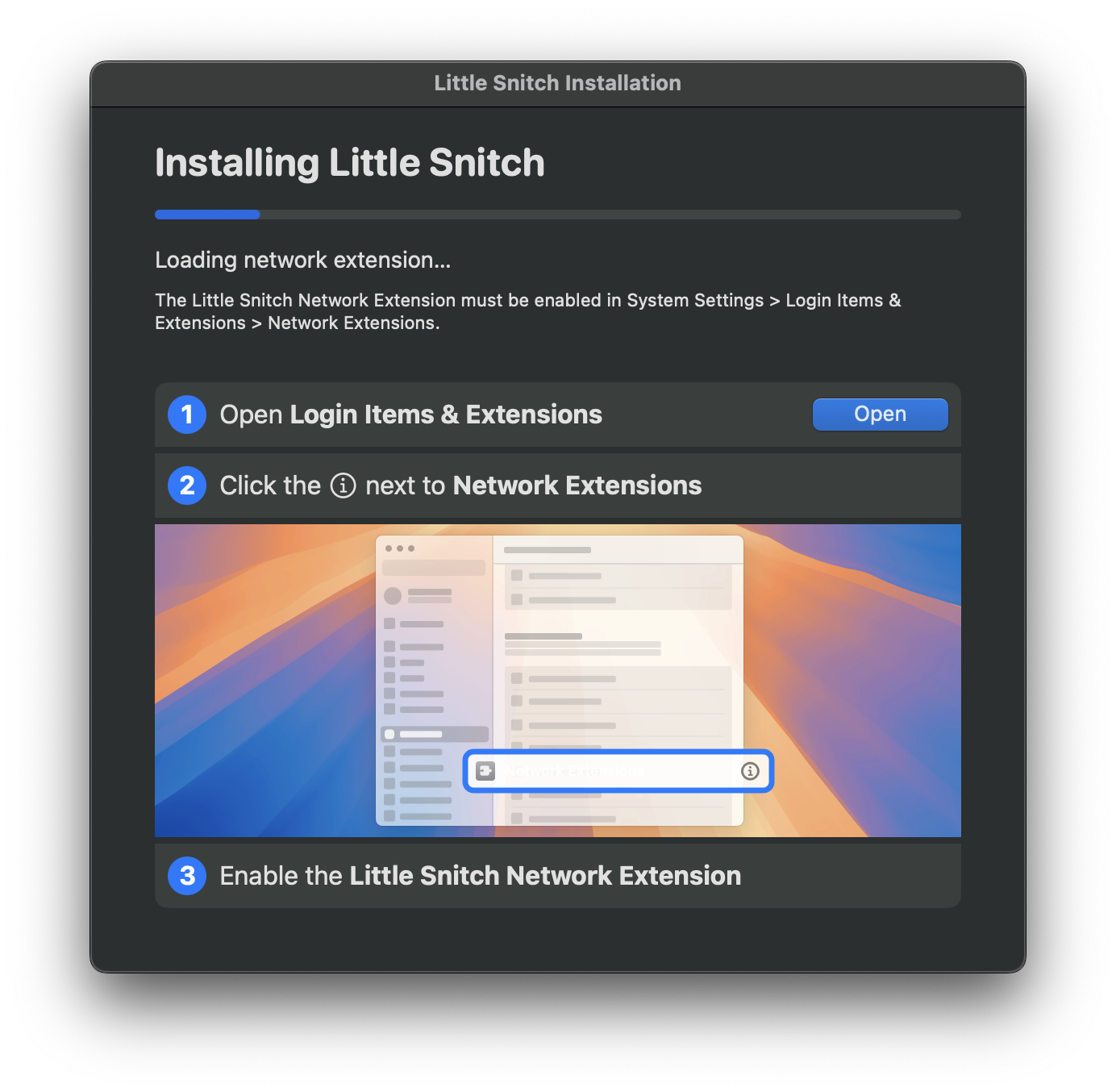1116x1092 pixels.
Task: Click 'Enable the Little Snitch Network Extension' step
Action: (x=481, y=876)
